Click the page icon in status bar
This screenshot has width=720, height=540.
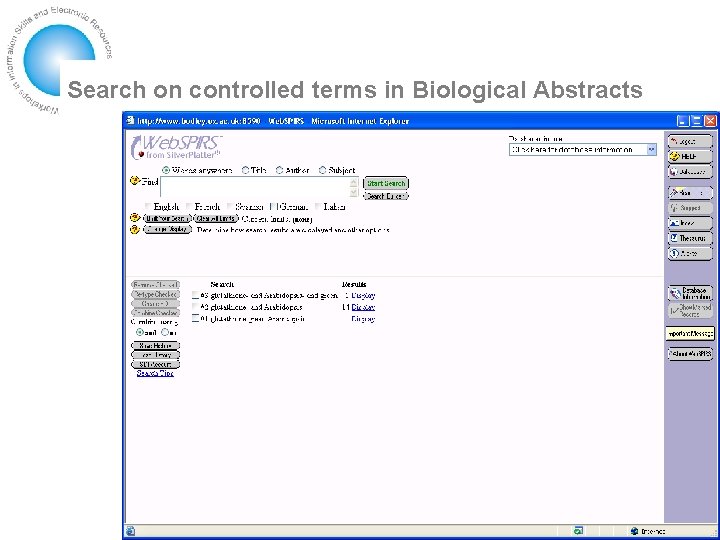pyautogui.click(x=130, y=531)
